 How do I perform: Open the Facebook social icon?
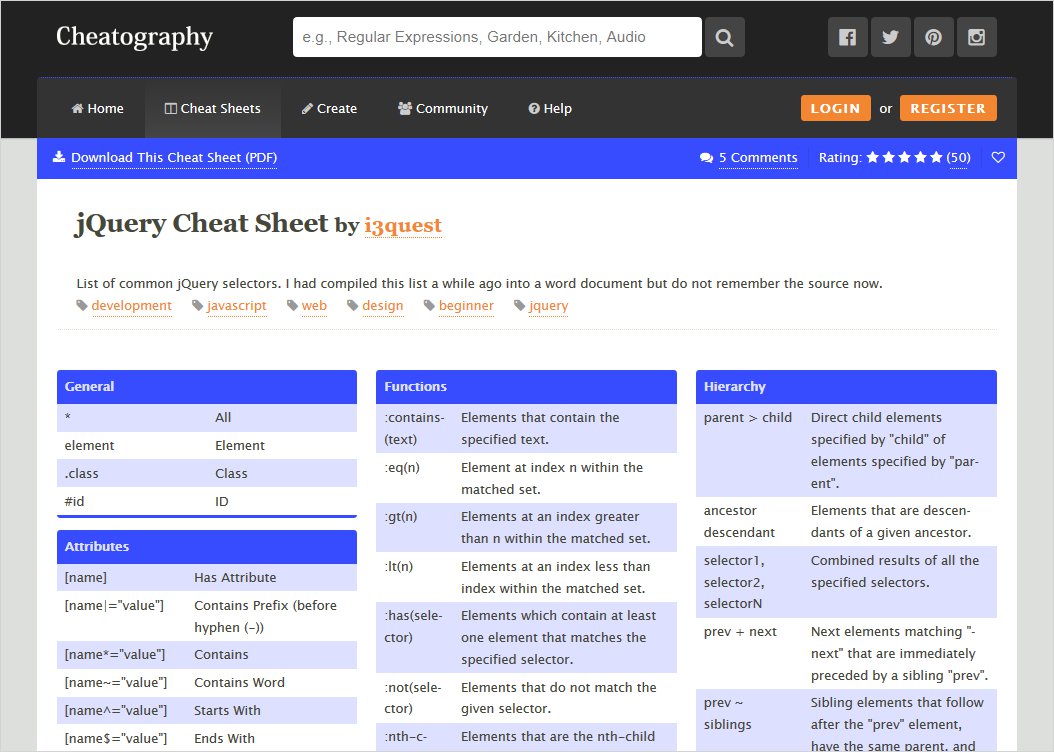click(847, 38)
